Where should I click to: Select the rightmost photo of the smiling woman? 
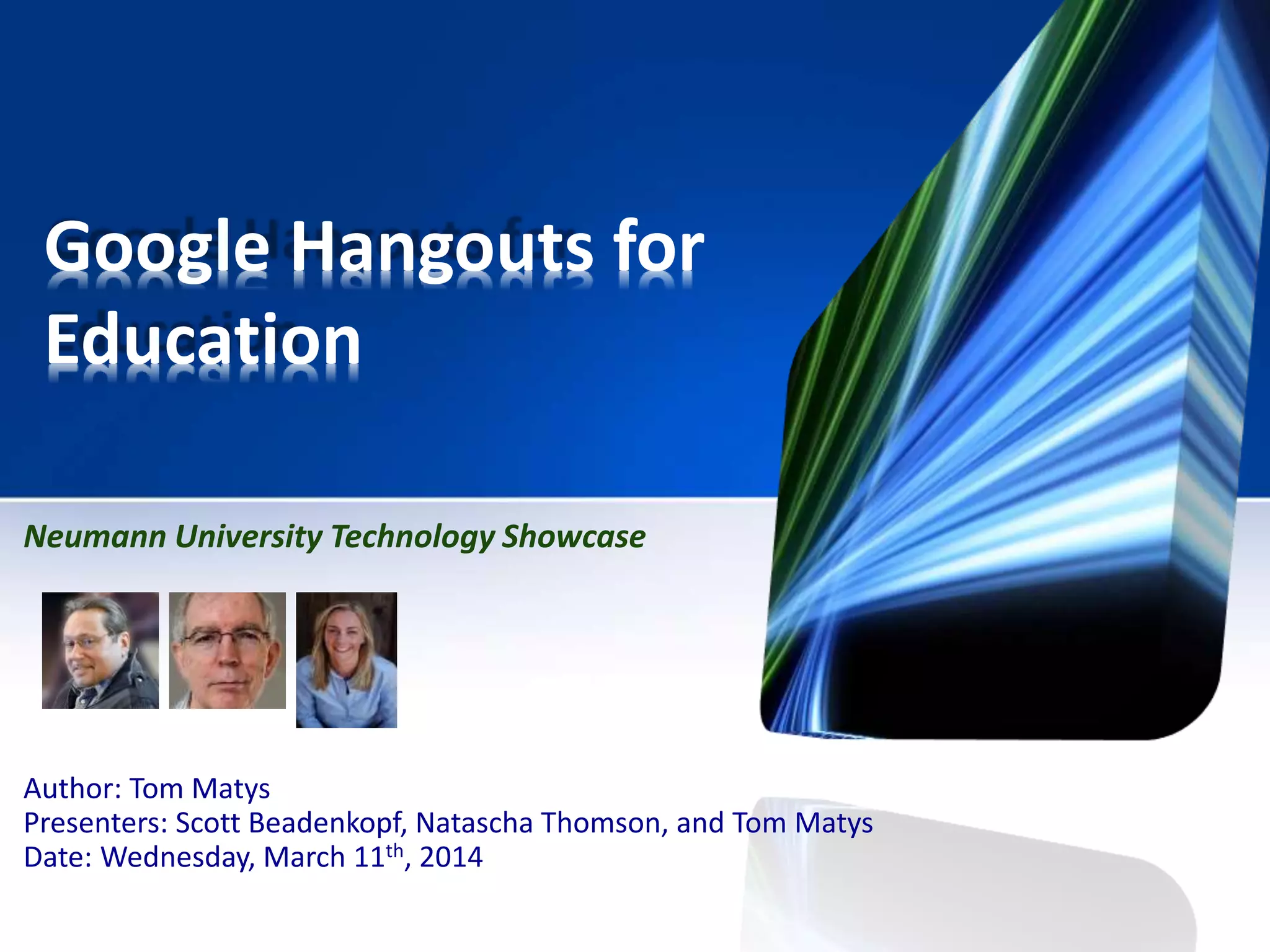click(x=346, y=659)
